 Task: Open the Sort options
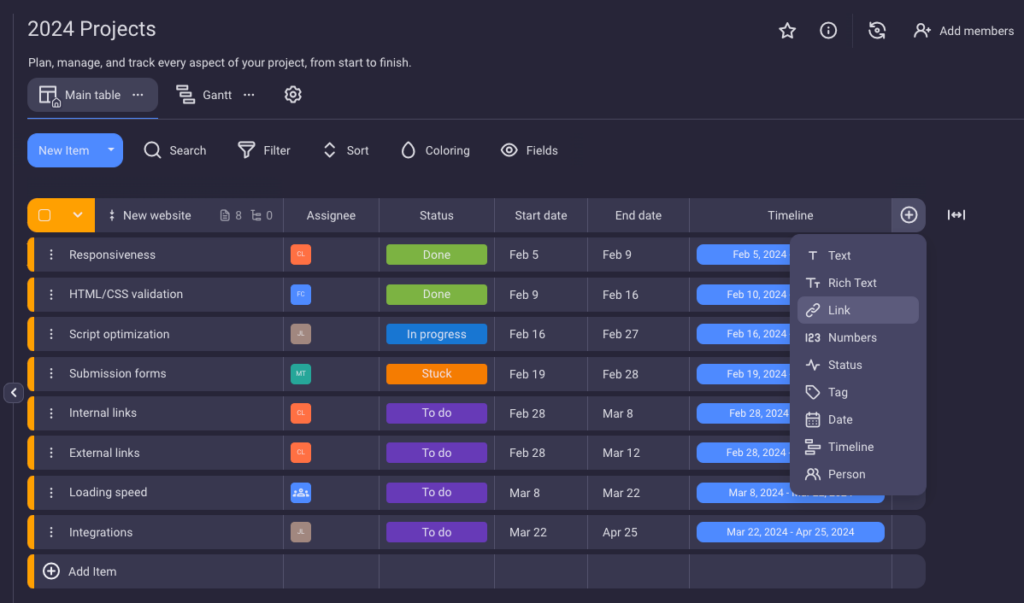(x=345, y=150)
